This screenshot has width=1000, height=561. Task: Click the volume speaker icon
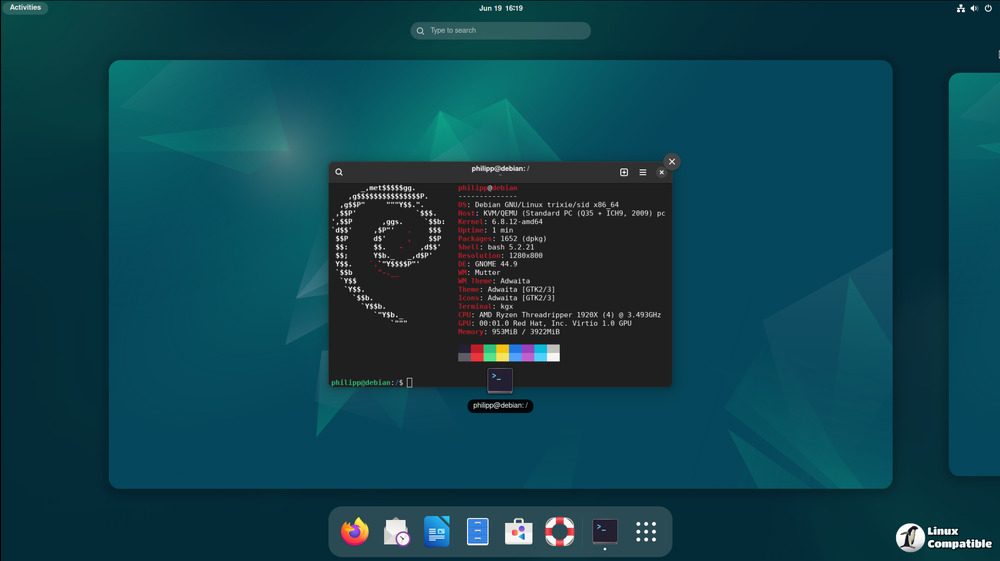coord(974,8)
